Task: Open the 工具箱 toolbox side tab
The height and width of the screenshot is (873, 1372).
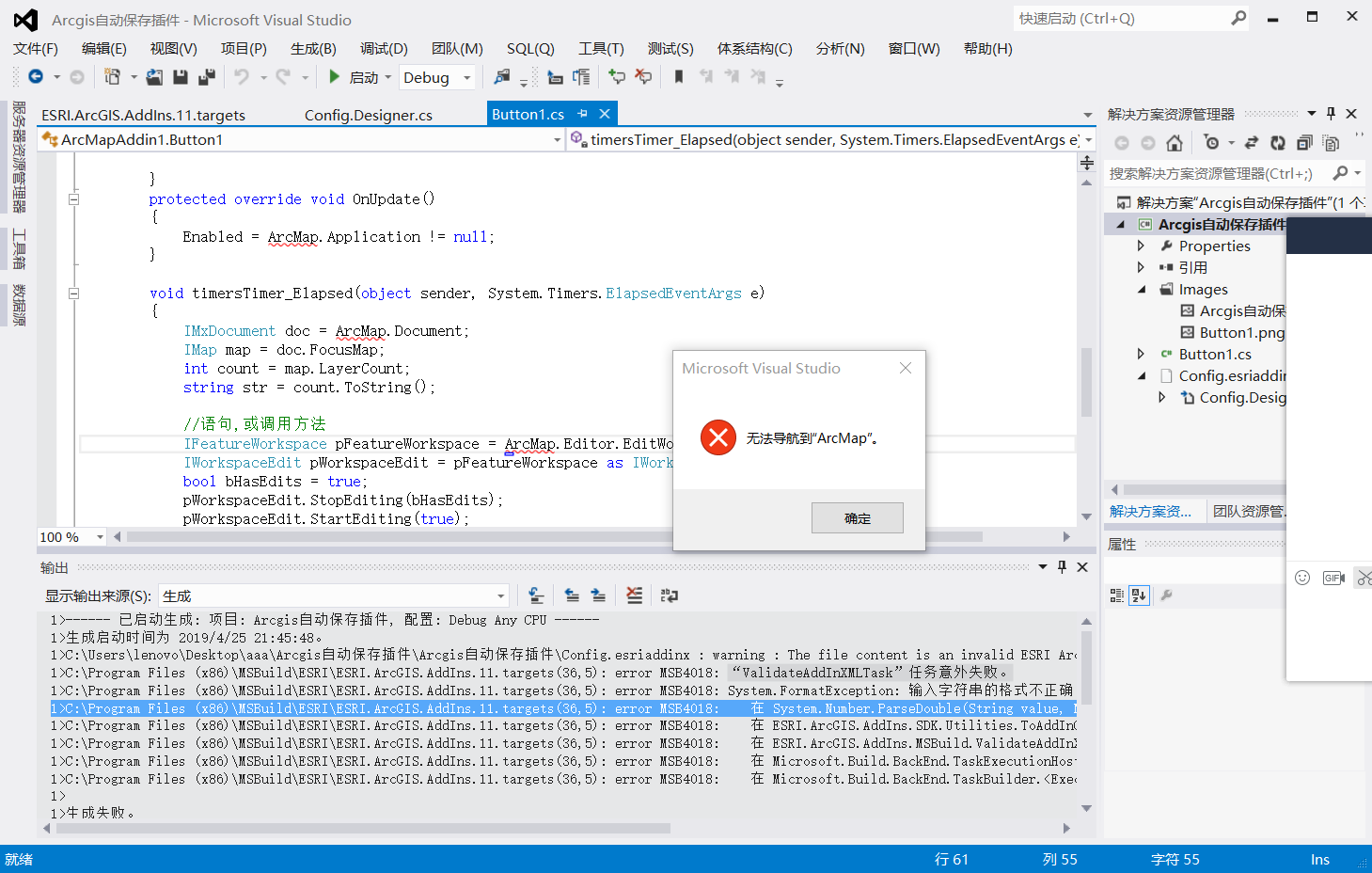Action: click(x=19, y=248)
